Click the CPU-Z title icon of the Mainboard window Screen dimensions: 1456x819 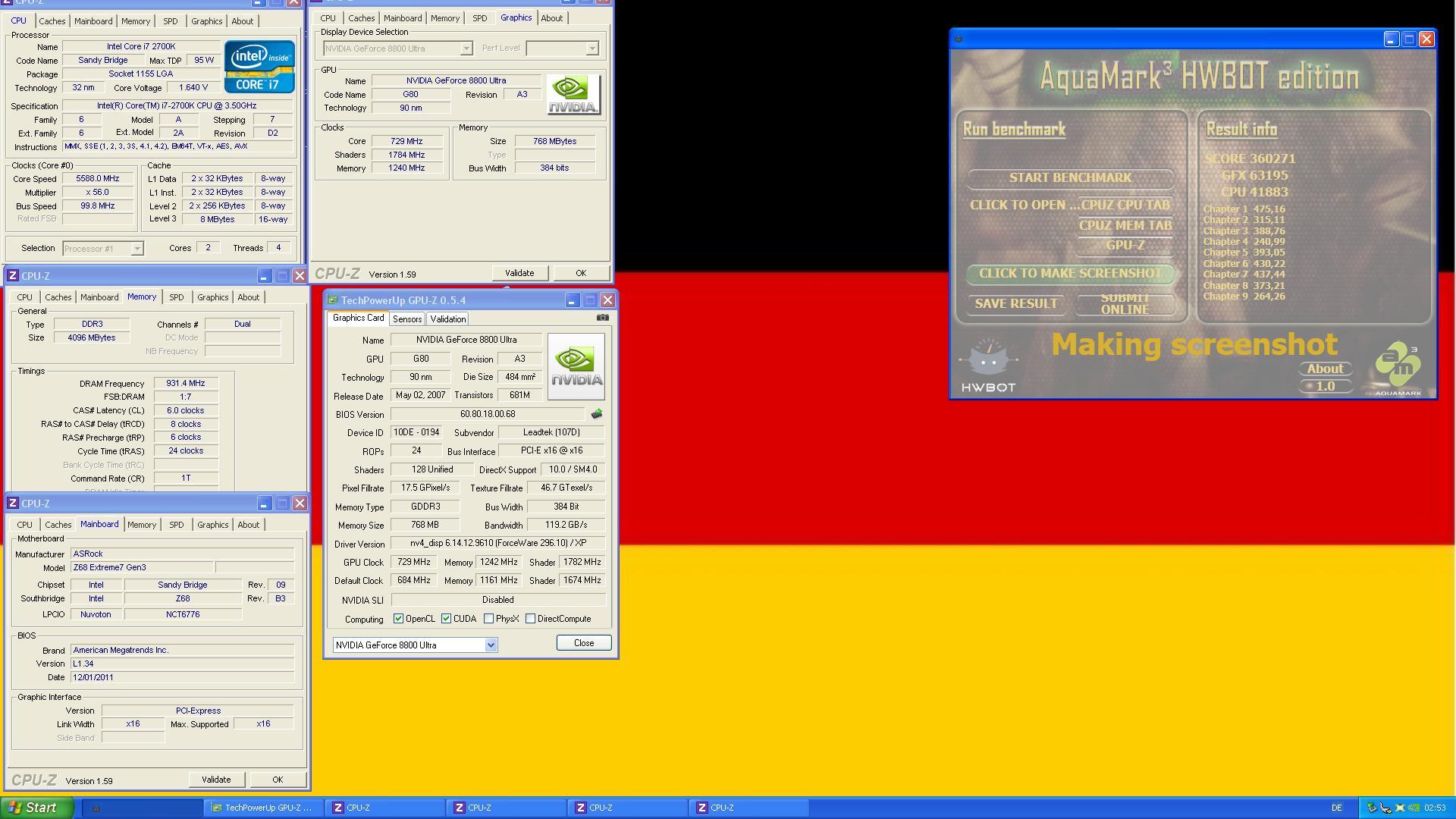point(12,503)
